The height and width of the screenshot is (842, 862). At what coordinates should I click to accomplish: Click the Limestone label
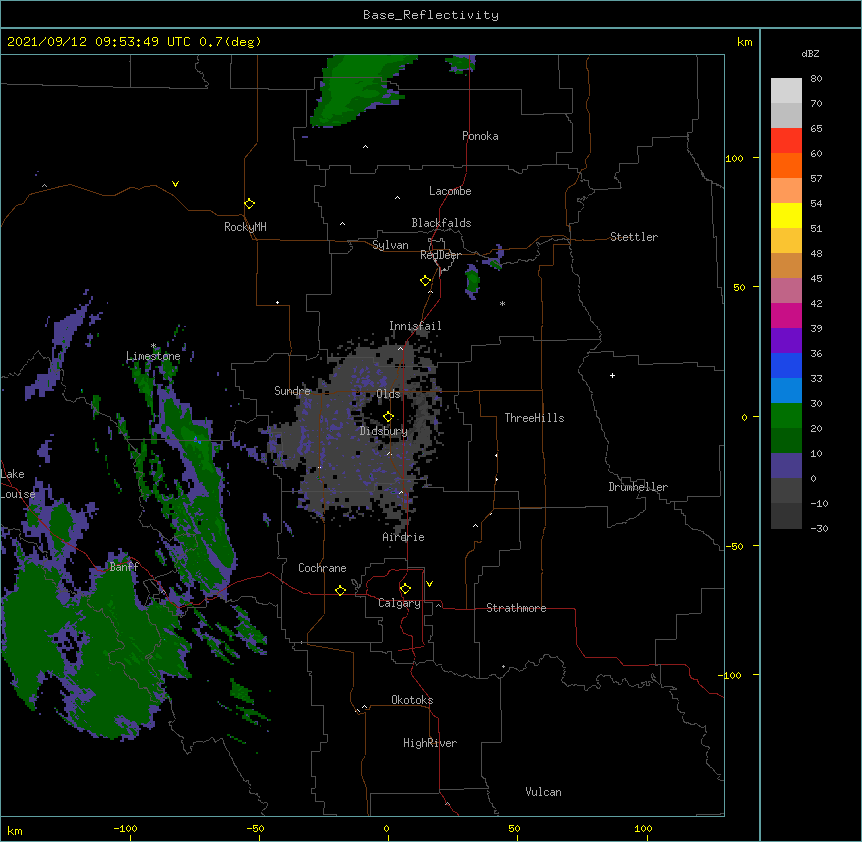[153, 356]
